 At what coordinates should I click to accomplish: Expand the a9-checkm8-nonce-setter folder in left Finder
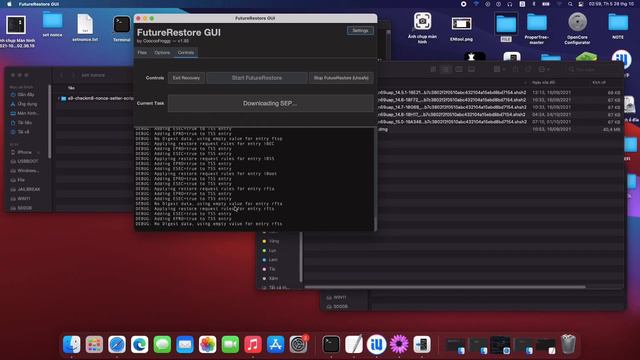(59, 98)
